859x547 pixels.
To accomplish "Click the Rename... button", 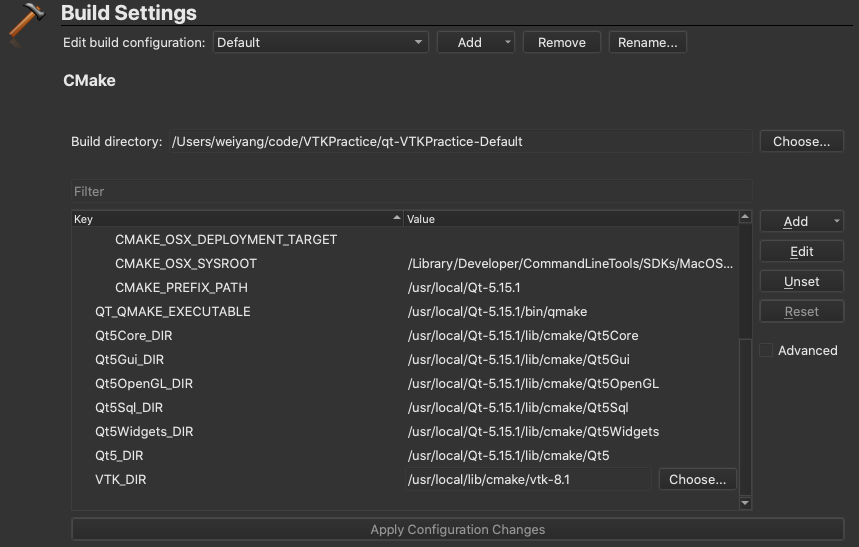I will click(648, 42).
